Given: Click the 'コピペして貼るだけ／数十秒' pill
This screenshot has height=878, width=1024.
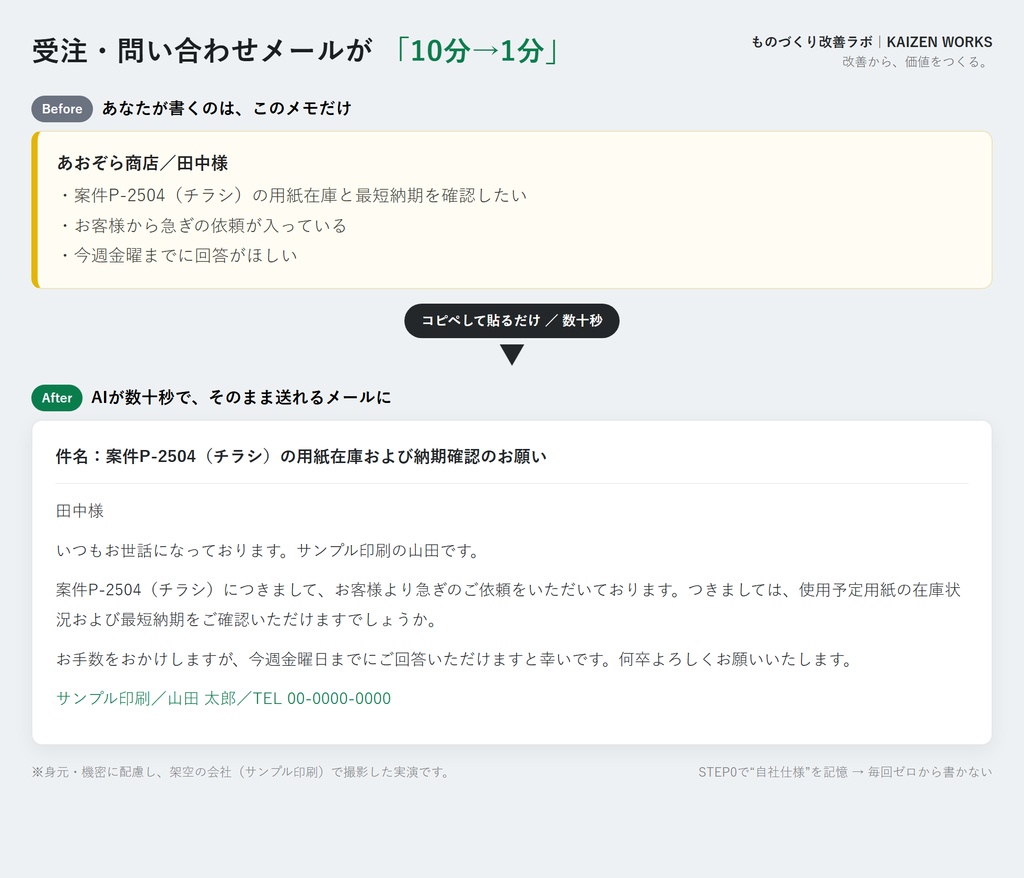Looking at the screenshot, I should (511, 321).
